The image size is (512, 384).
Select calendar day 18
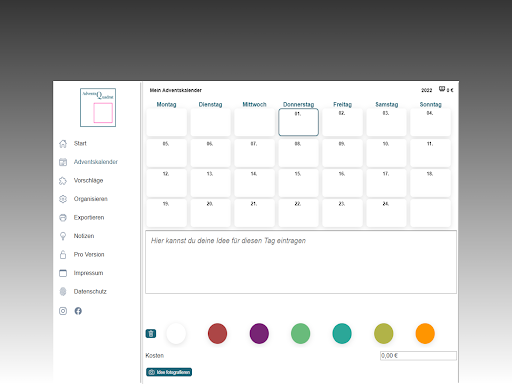[430, 183]
